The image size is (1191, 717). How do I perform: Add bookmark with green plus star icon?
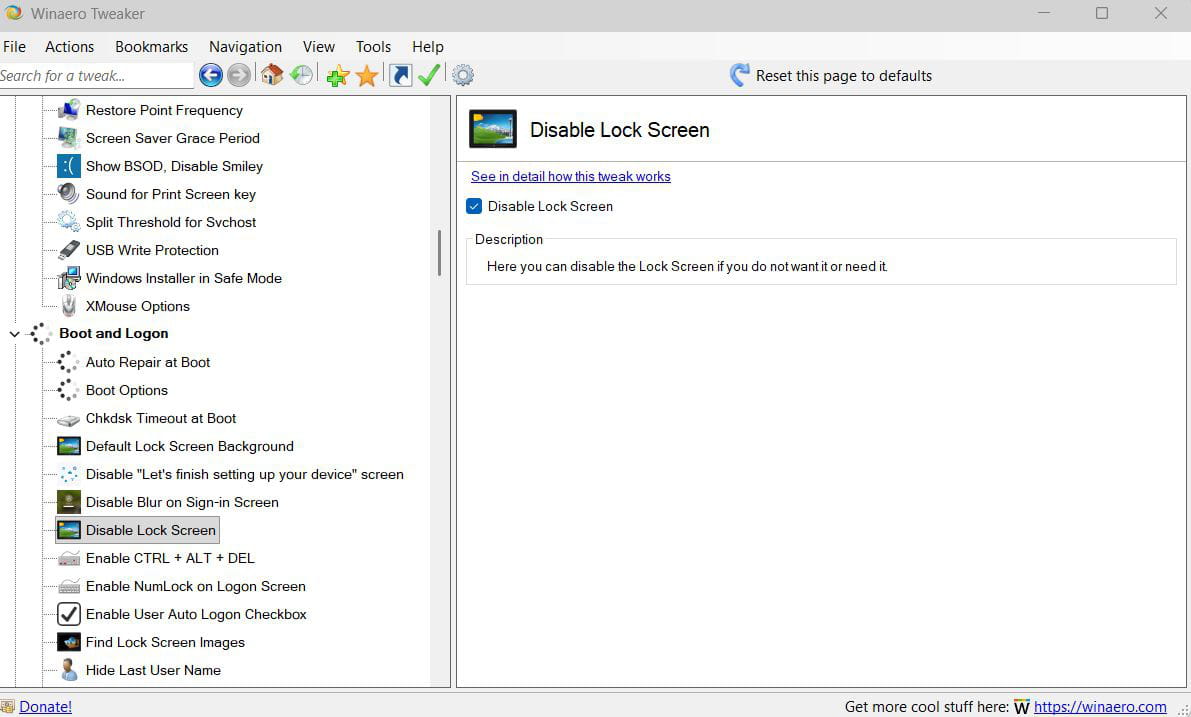coord(338,75)
